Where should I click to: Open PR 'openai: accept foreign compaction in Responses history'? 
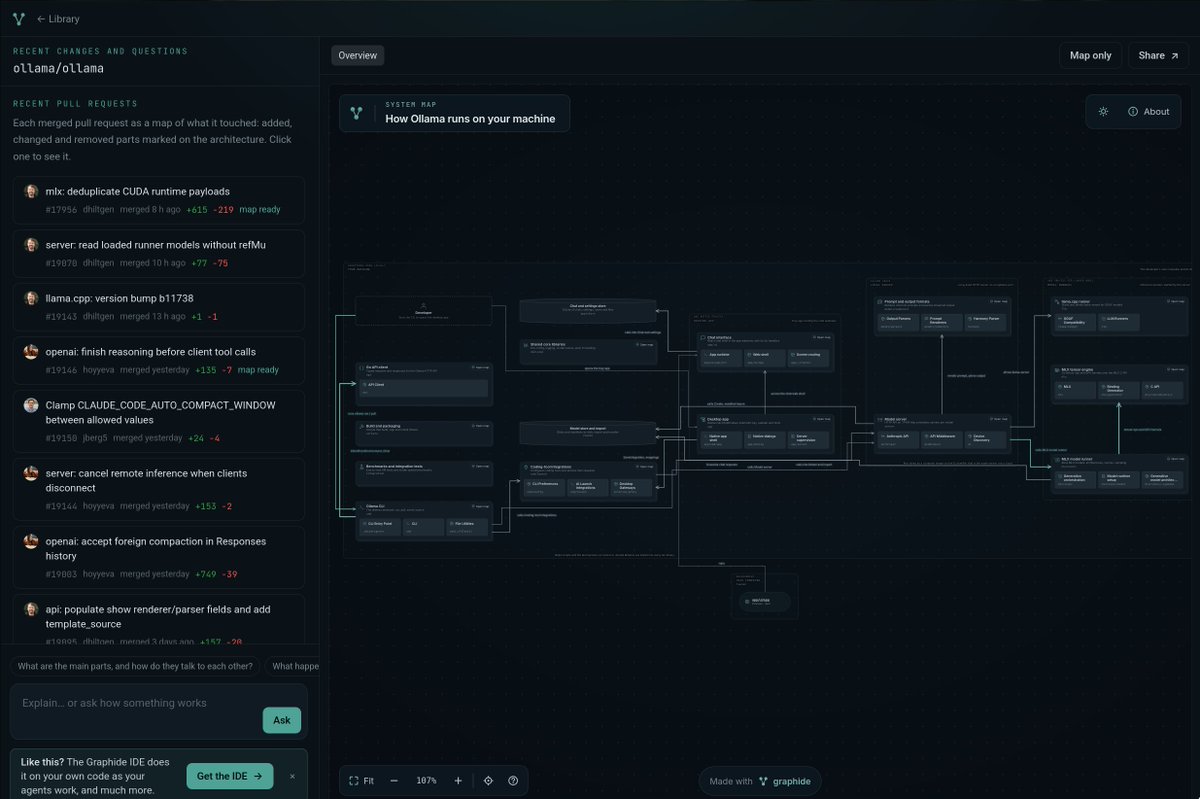pyautogui.click(x=159, y=557)
